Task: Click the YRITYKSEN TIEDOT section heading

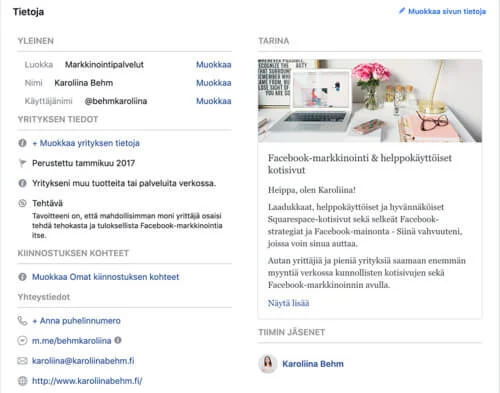Action: point(58,119)
